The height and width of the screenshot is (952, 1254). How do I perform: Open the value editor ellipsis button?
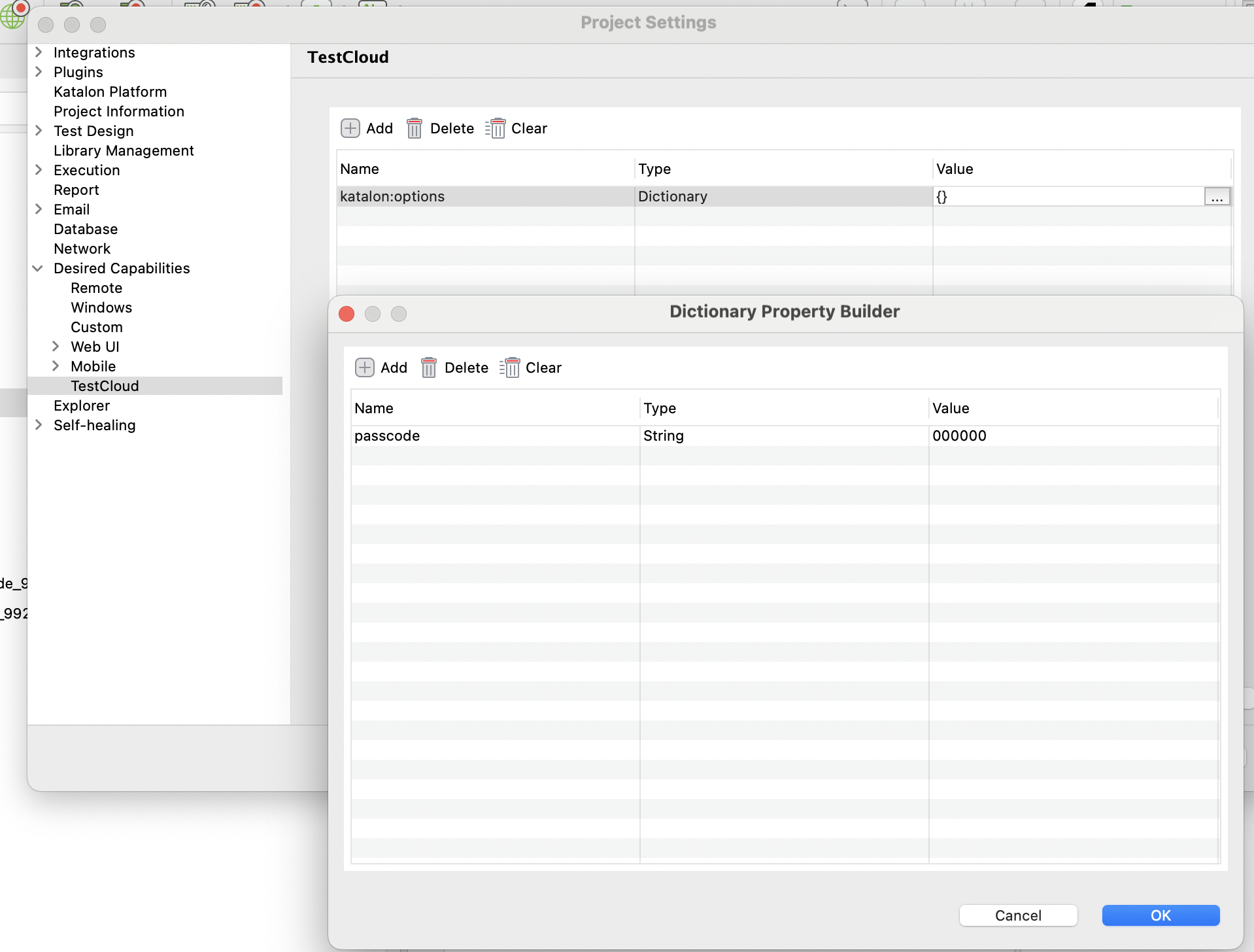tap(1217, 197)
